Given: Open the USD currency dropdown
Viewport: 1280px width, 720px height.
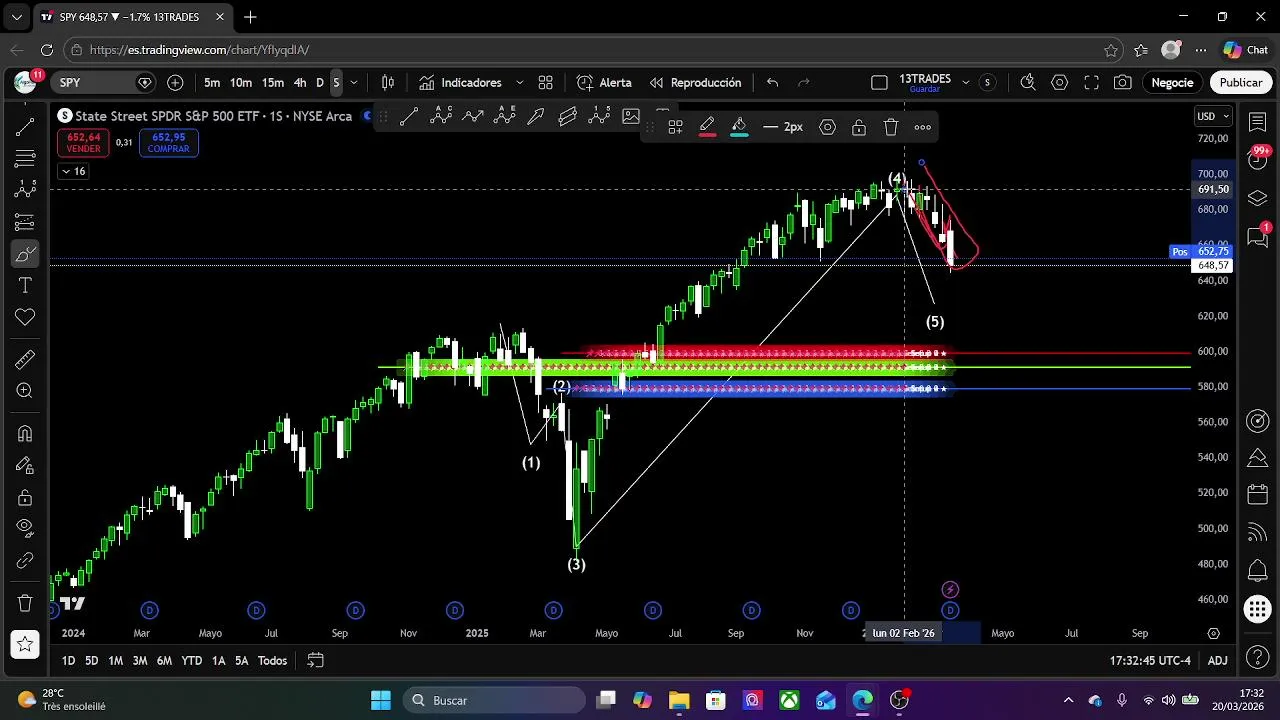Looking at the screenshot, I should click(1213, 116).
